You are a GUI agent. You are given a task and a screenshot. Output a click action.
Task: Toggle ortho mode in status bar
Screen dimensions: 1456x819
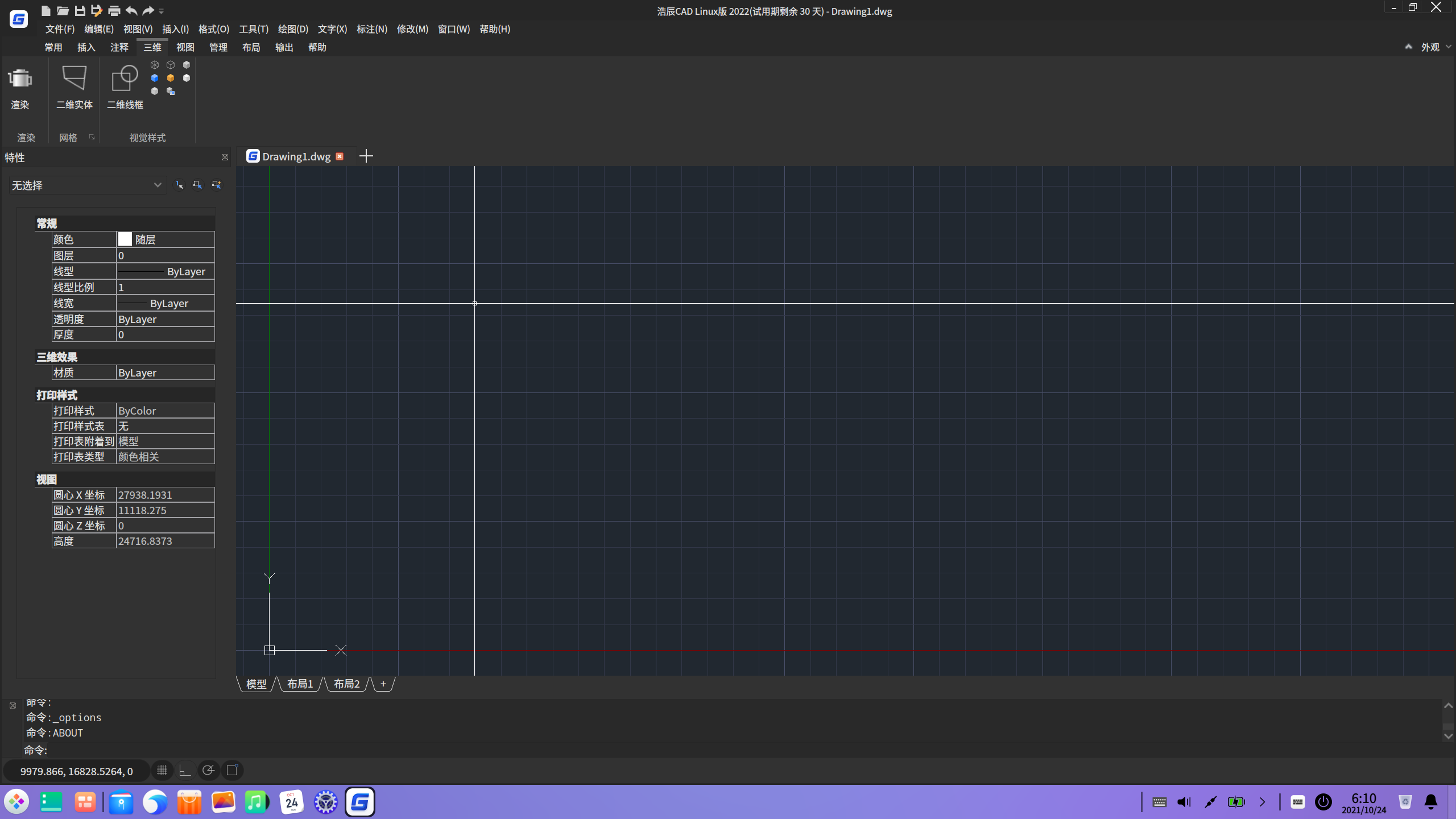185,771
